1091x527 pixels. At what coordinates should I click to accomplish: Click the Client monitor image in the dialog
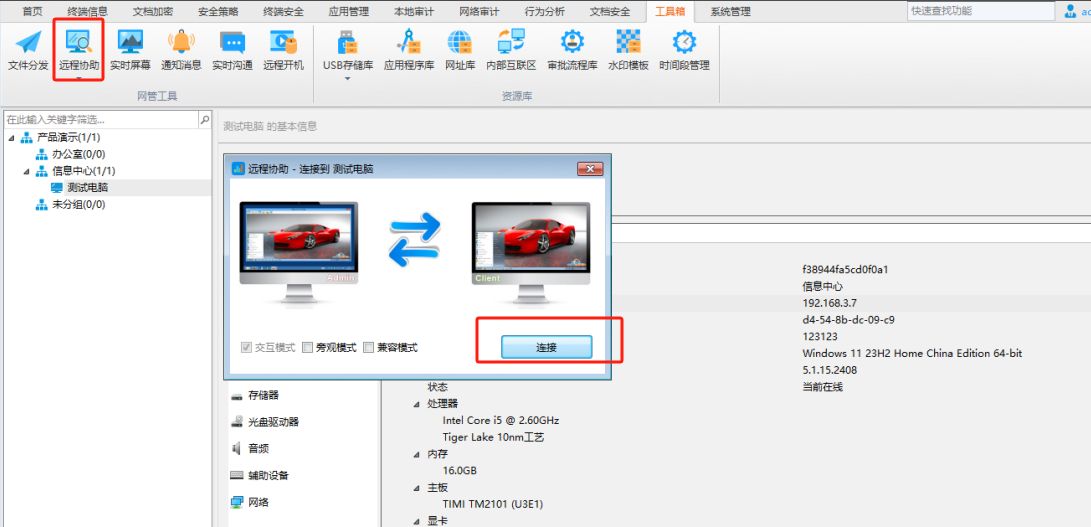(x=531, y=253)
